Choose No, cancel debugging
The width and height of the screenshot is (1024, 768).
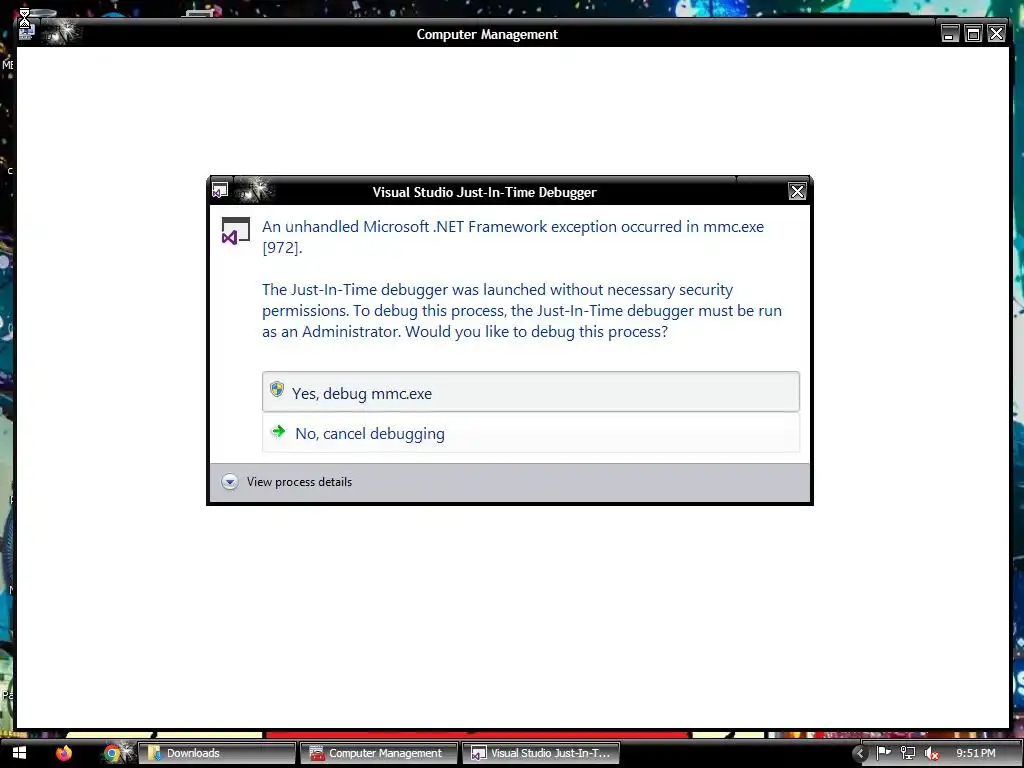coord(530,433)
